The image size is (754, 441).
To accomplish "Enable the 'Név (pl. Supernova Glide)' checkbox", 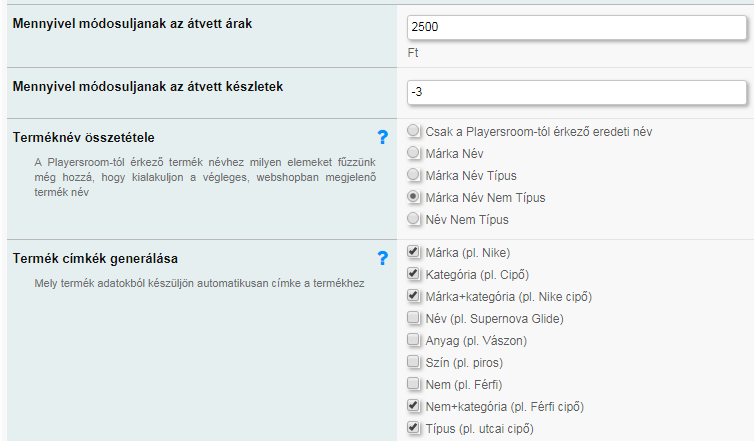I will tap(414, 318).
